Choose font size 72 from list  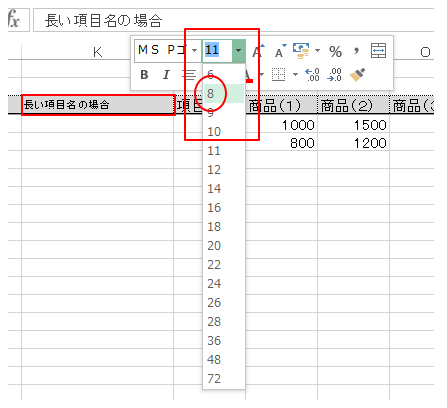pos(224,378)
